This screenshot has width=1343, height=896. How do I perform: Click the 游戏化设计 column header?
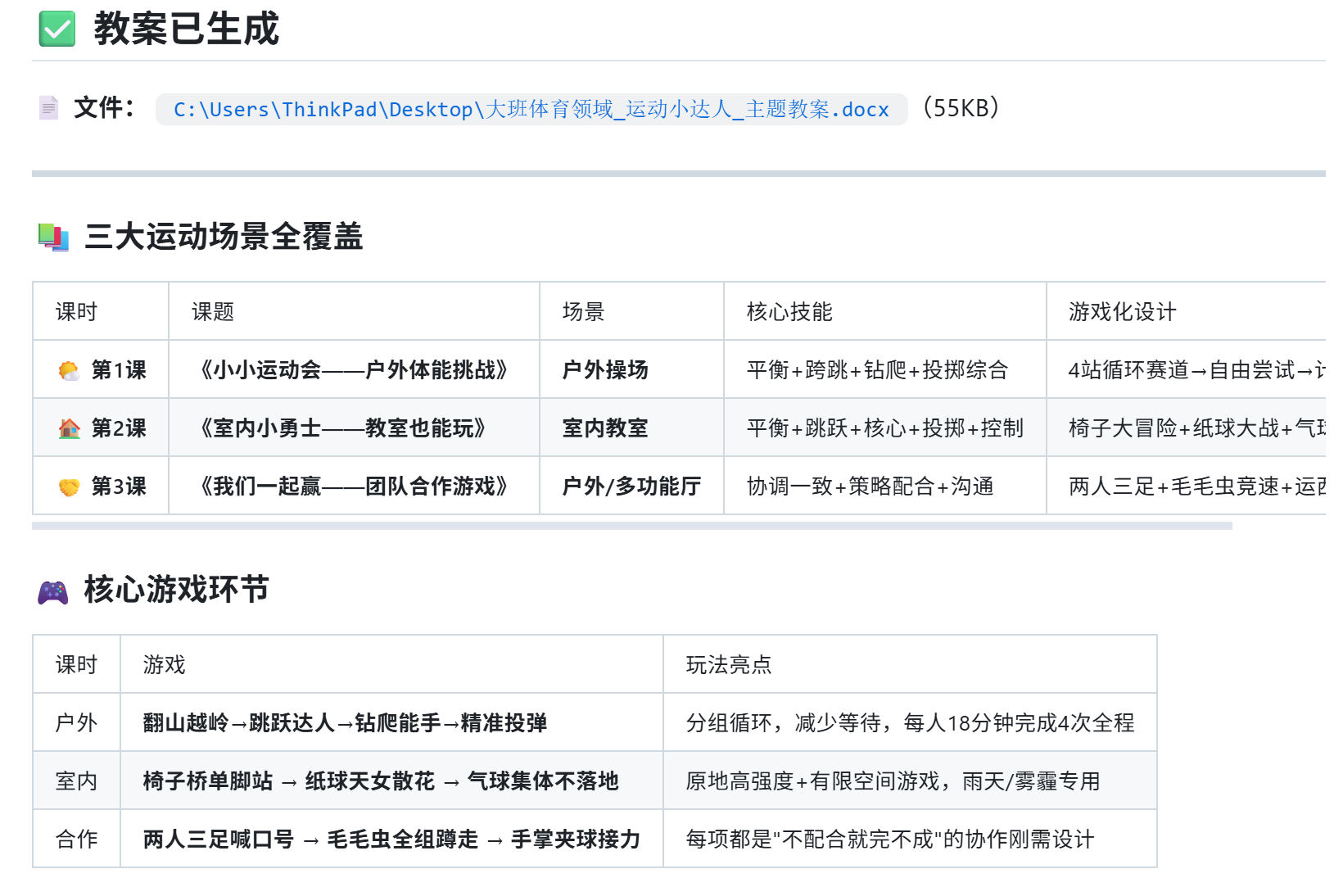point(1123,312)
